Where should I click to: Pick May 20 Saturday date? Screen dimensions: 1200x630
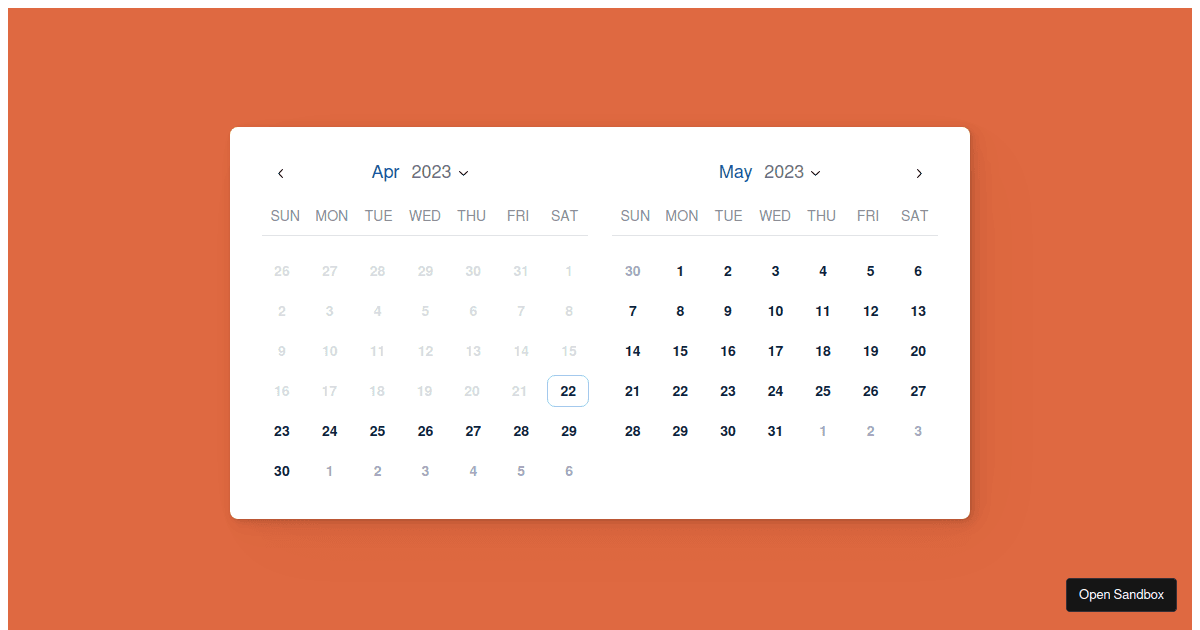[918, 351]
